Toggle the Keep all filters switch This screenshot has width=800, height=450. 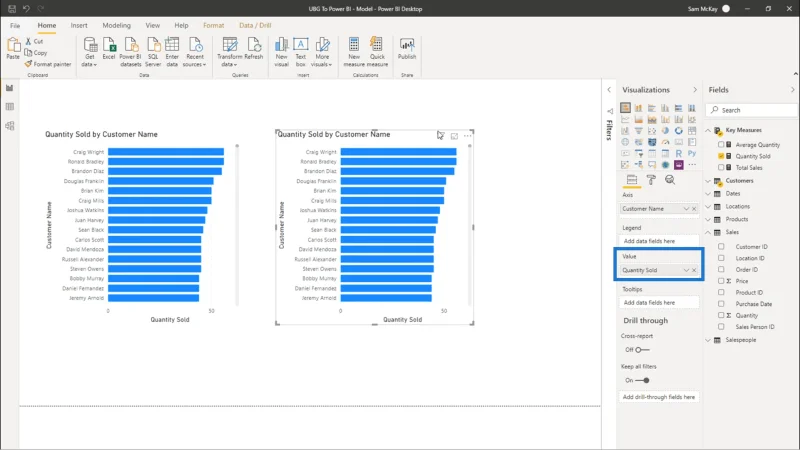pos(642,380)
